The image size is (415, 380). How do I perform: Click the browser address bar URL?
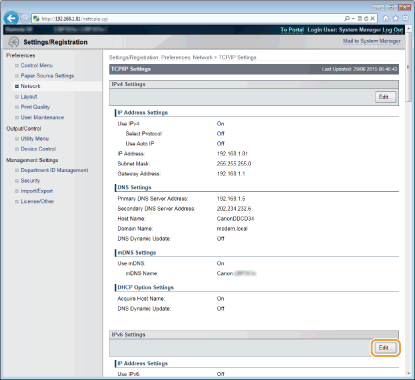[x=75, y=19]
